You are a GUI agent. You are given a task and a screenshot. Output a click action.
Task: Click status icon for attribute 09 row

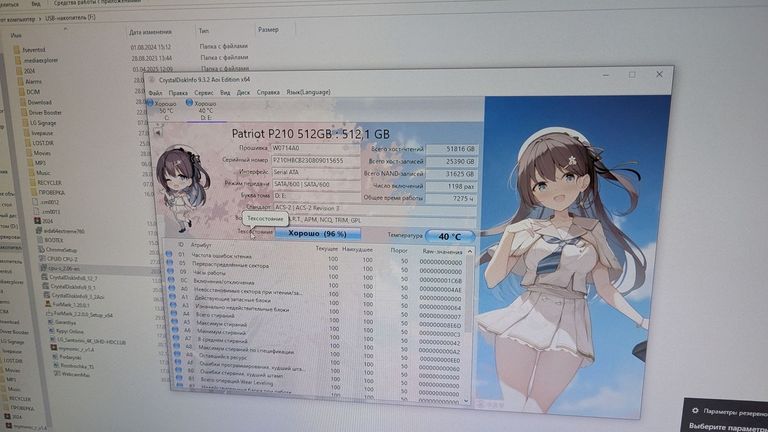(x=169, y=272)
